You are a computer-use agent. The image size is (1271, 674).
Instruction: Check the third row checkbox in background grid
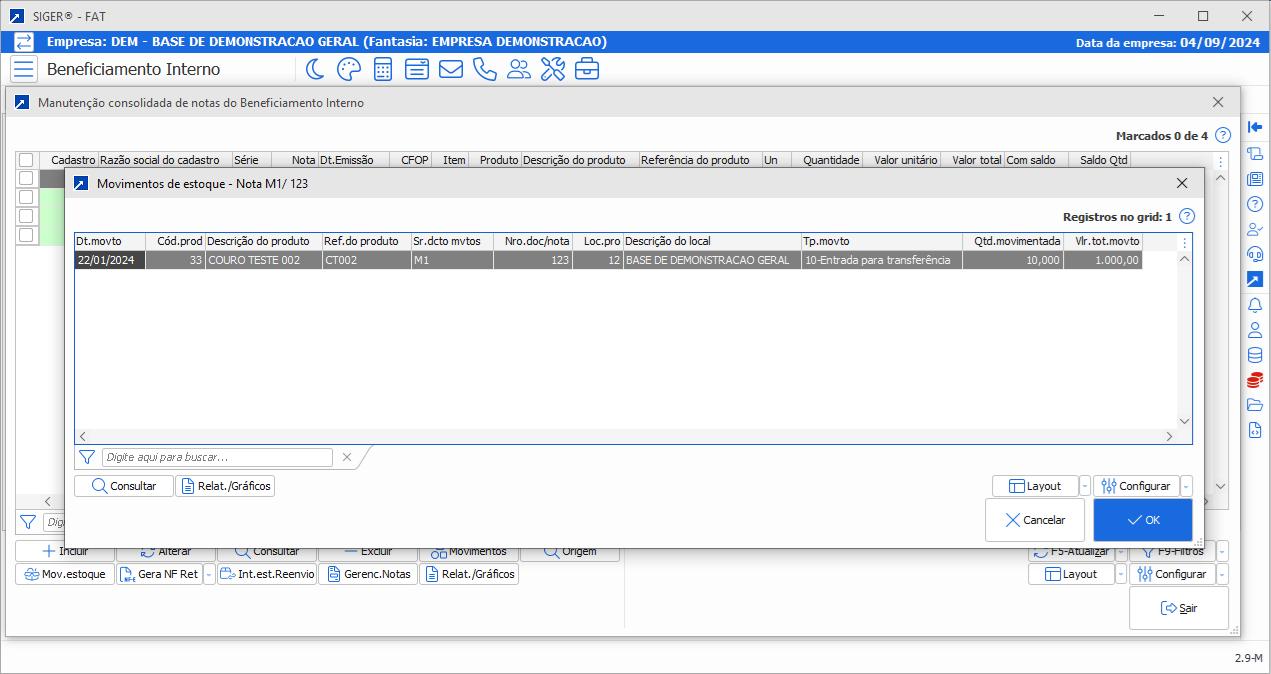(x=26, y=216)
